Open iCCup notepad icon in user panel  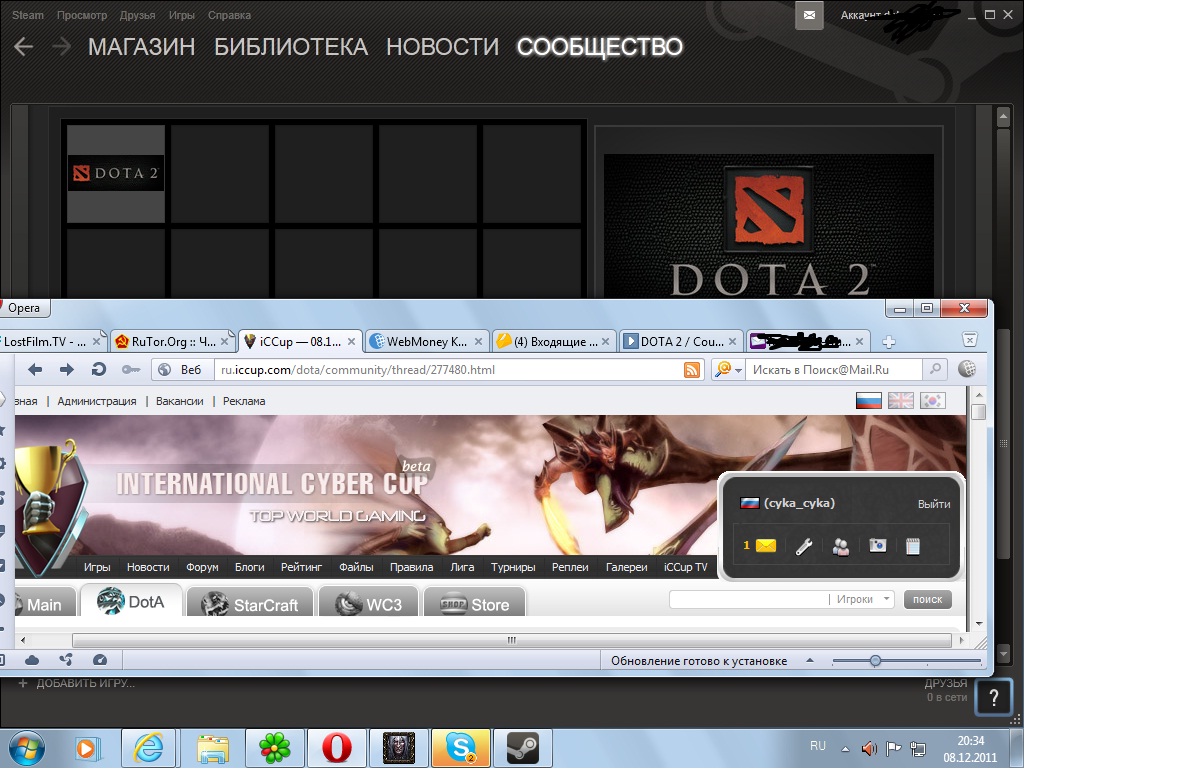coord(912,546)
